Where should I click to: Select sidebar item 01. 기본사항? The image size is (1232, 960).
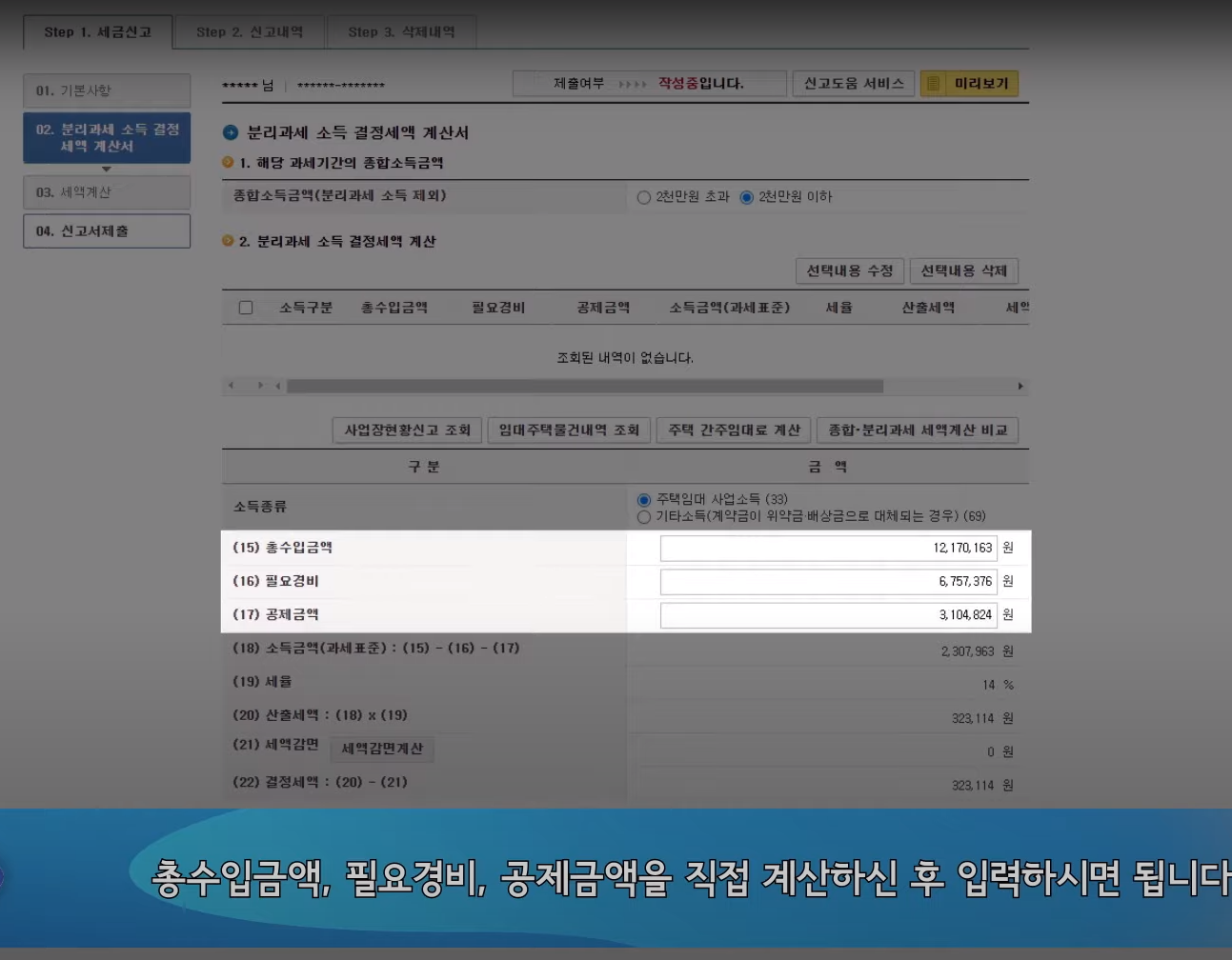coord(107,91)
